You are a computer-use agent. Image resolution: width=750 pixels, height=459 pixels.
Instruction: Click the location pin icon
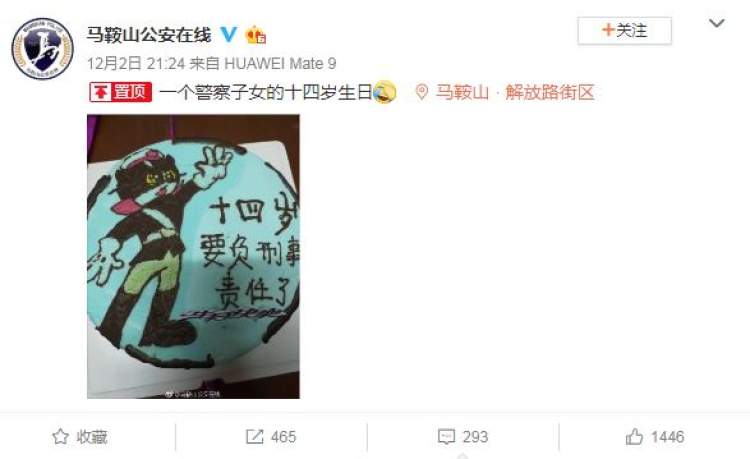(421, 92)
